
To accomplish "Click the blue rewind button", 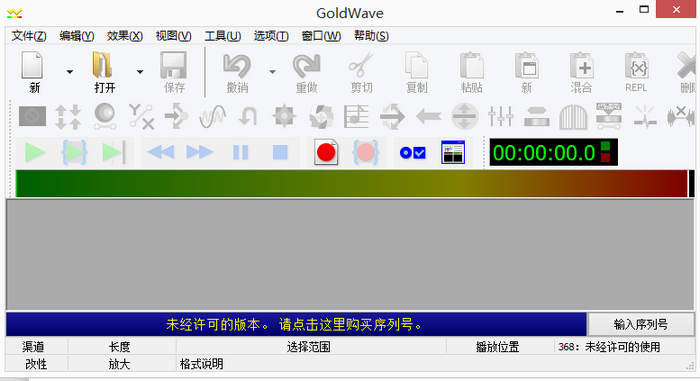I will 161,153.
